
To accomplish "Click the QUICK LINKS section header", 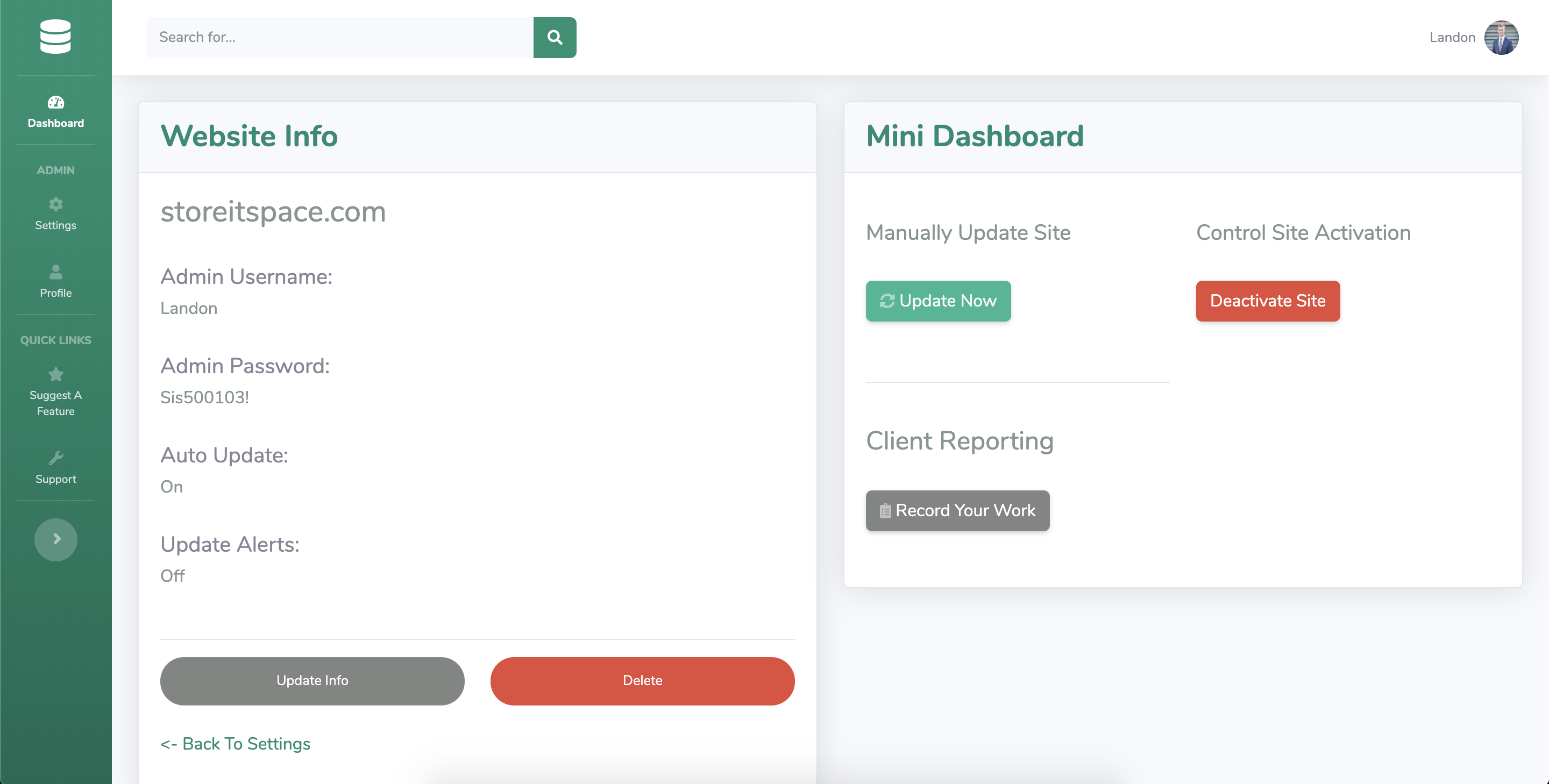I will (x=55, y=340).
